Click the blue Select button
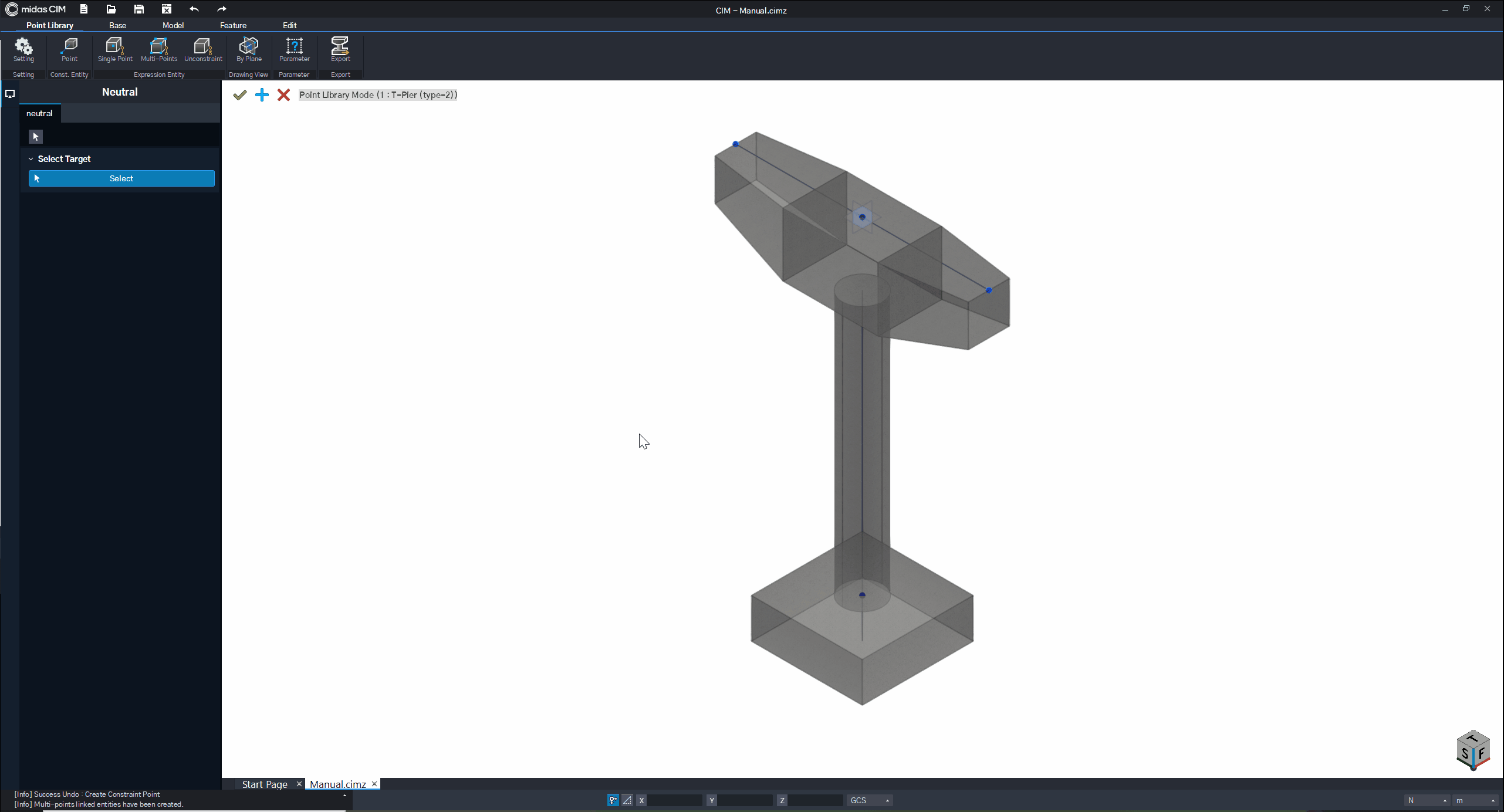1504x812 pixels. click(121, 178)
